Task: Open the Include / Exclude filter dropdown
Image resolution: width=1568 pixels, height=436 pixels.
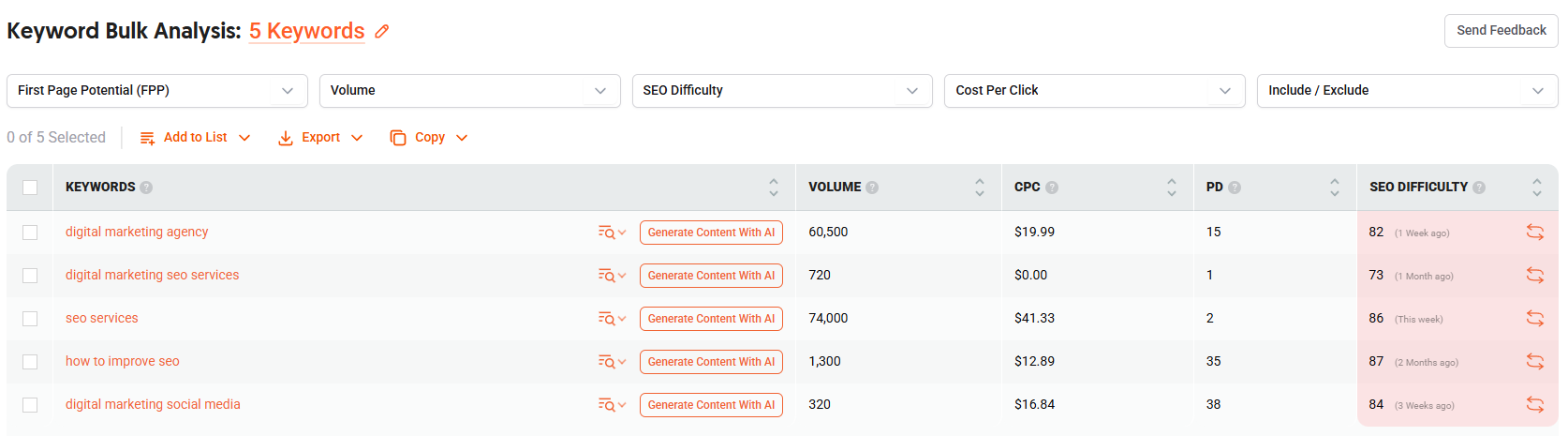Action: coord(1407,91)
